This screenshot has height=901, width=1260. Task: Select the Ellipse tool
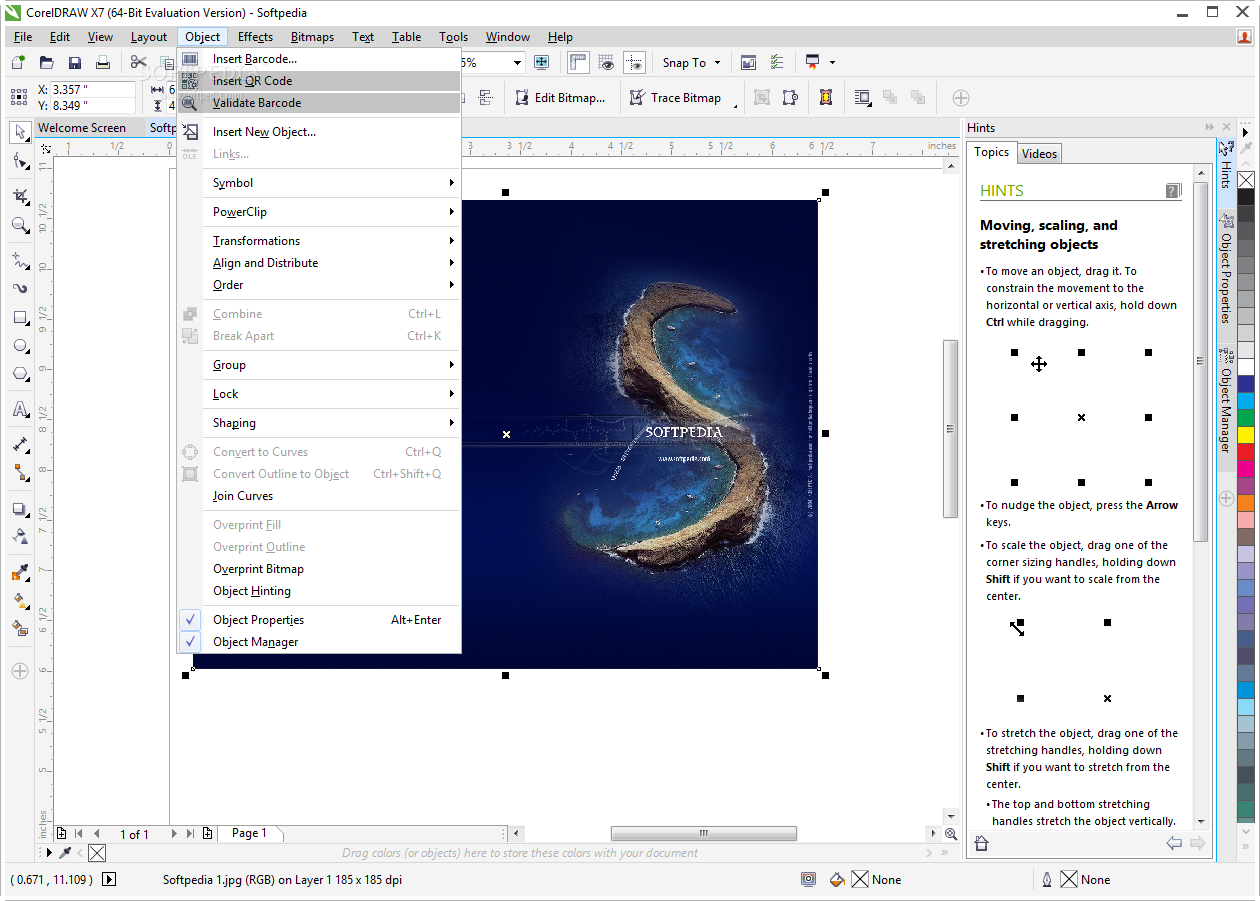[x=20, y=346]
